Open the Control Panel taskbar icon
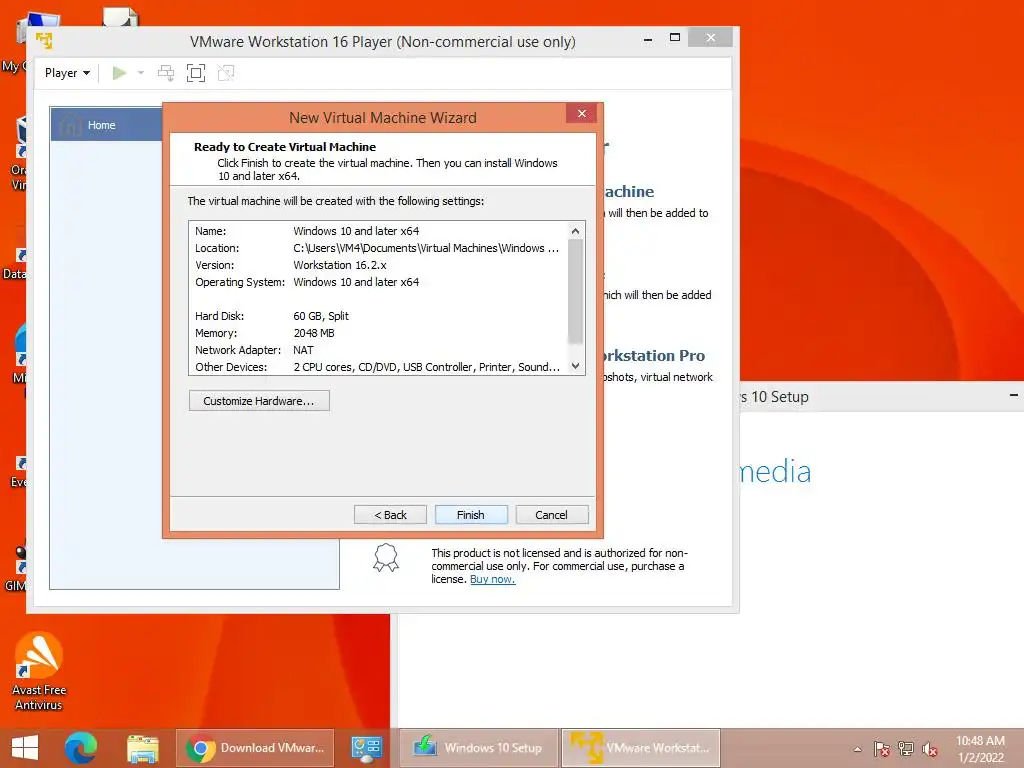This screenshot has width=1024, height=768. click(x=366, y=748)
